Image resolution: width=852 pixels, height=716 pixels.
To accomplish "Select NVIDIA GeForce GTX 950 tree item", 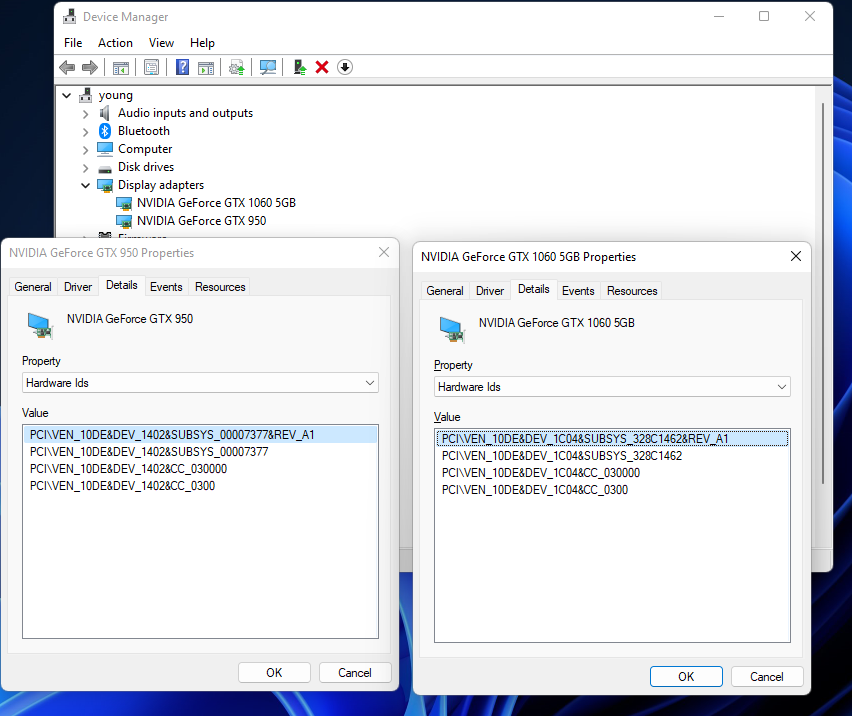I will point(202,221).
